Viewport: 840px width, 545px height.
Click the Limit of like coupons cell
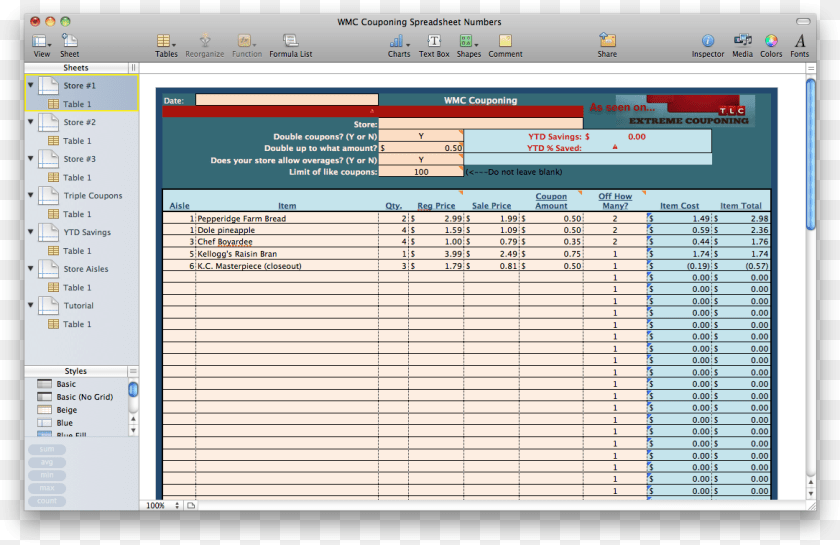[421, 171]
